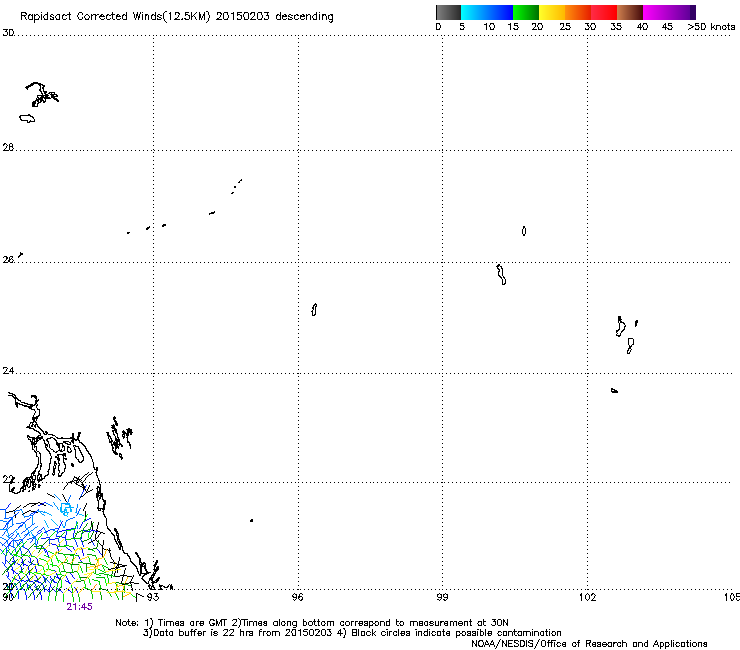
Task: Click the '20150203' date in the title
Action: (x=243, y=17)
